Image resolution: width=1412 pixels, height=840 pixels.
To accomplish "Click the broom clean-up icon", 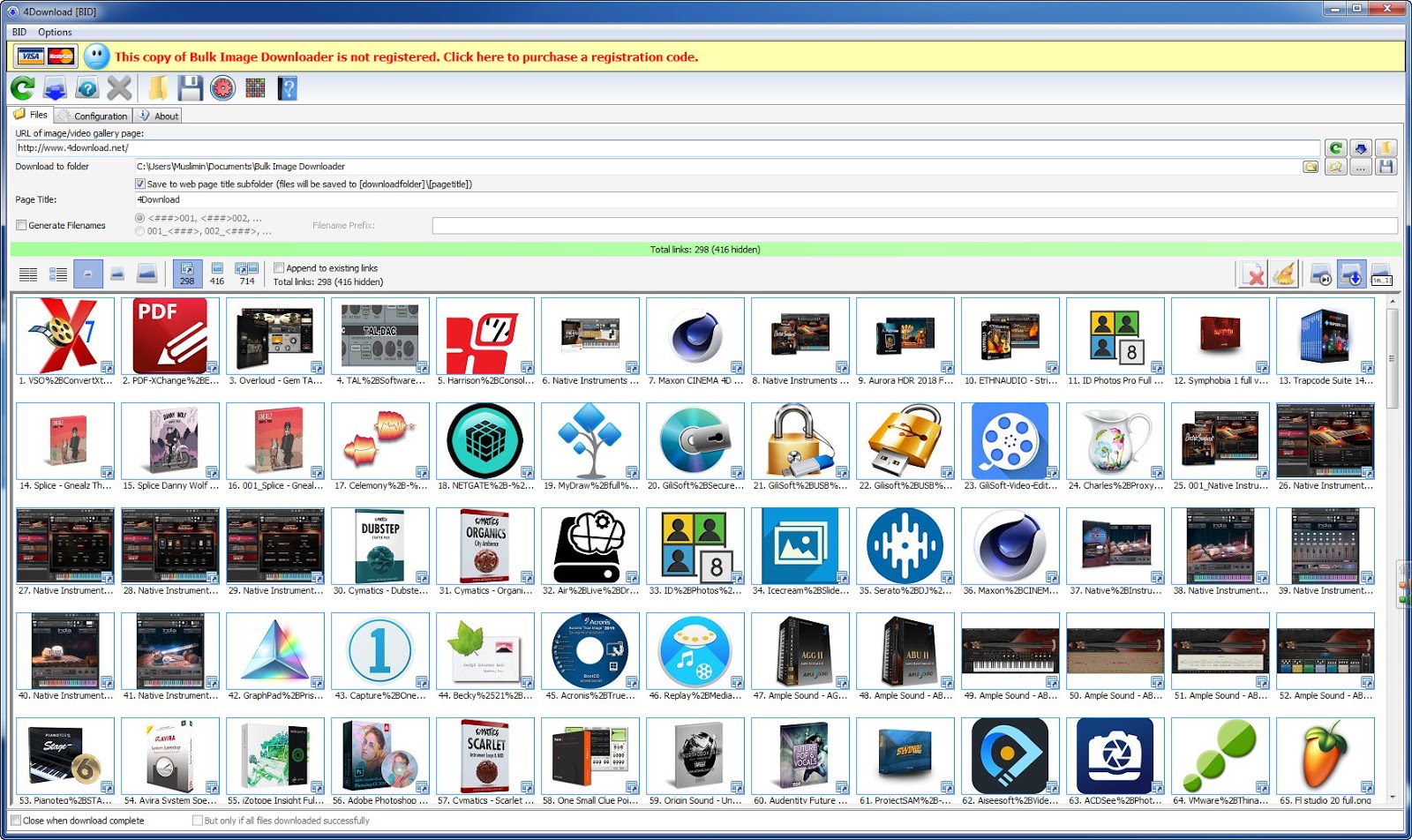I will 1284,274.
